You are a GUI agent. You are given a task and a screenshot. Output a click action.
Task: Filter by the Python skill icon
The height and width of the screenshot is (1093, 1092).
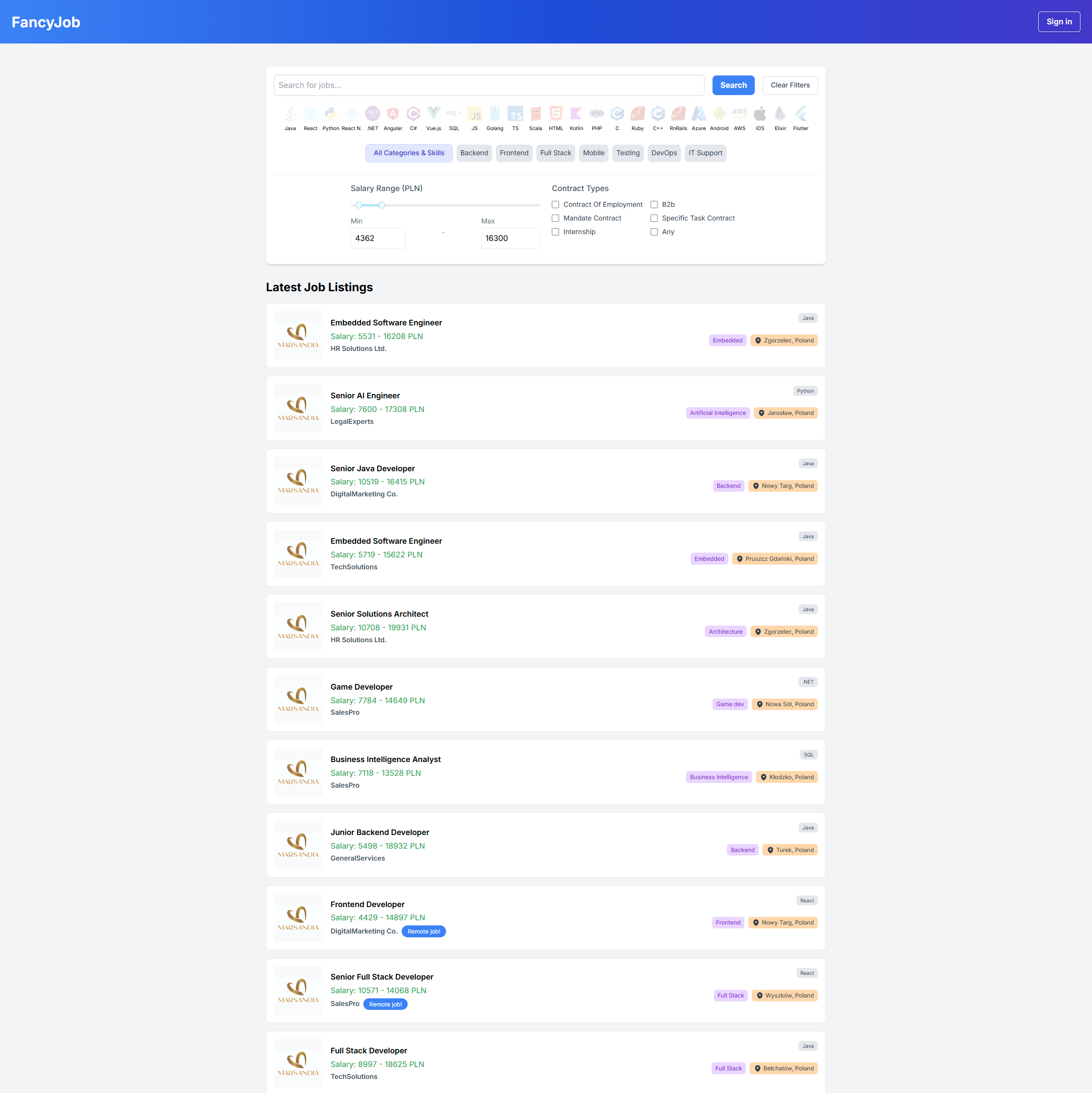pyautogui.click(x=330, y=114)
